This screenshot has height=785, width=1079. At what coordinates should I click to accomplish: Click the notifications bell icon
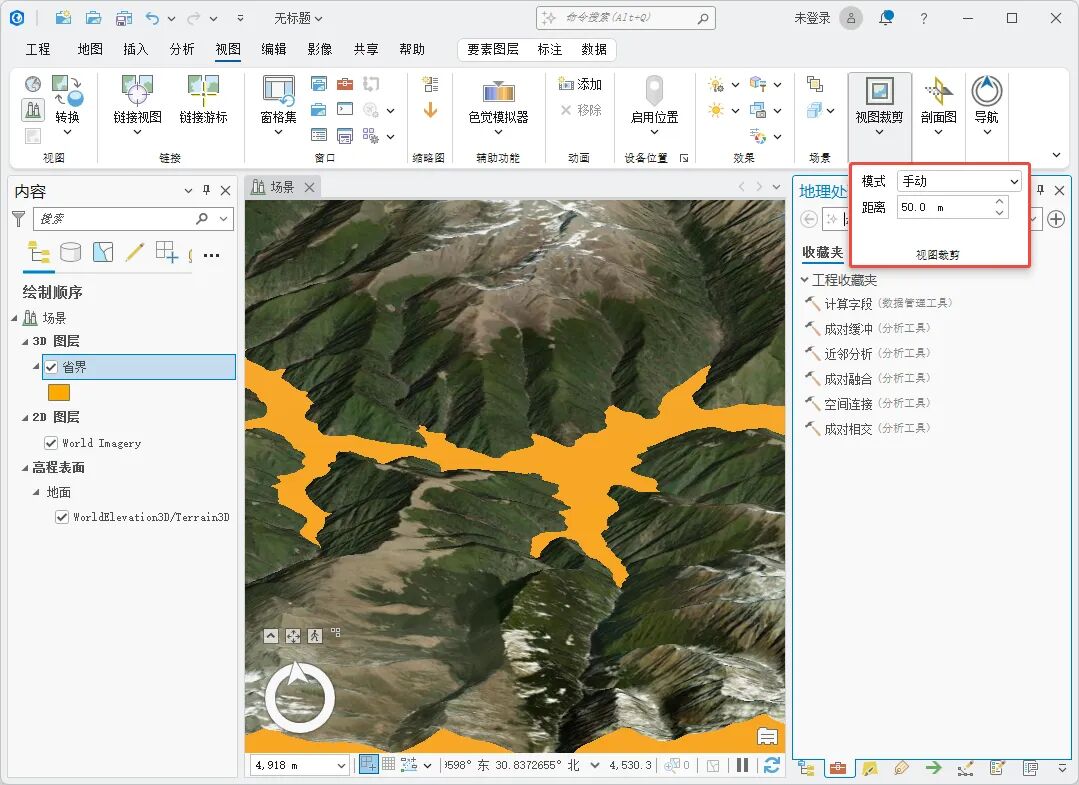point(886,18)
